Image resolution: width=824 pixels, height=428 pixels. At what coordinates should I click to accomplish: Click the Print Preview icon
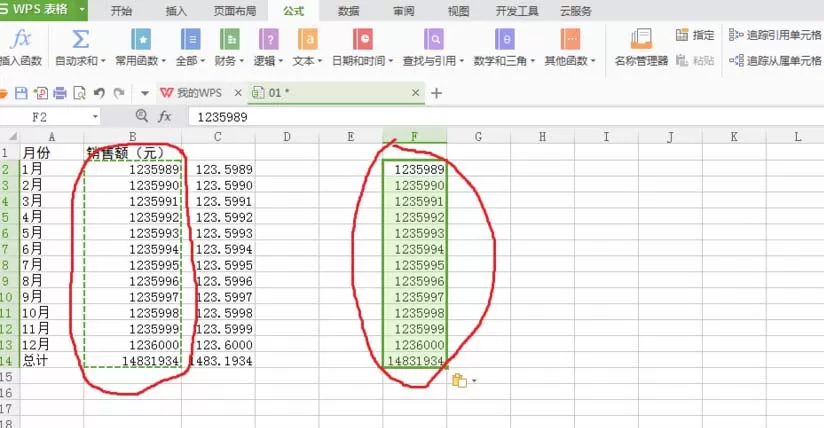(79, 93)
